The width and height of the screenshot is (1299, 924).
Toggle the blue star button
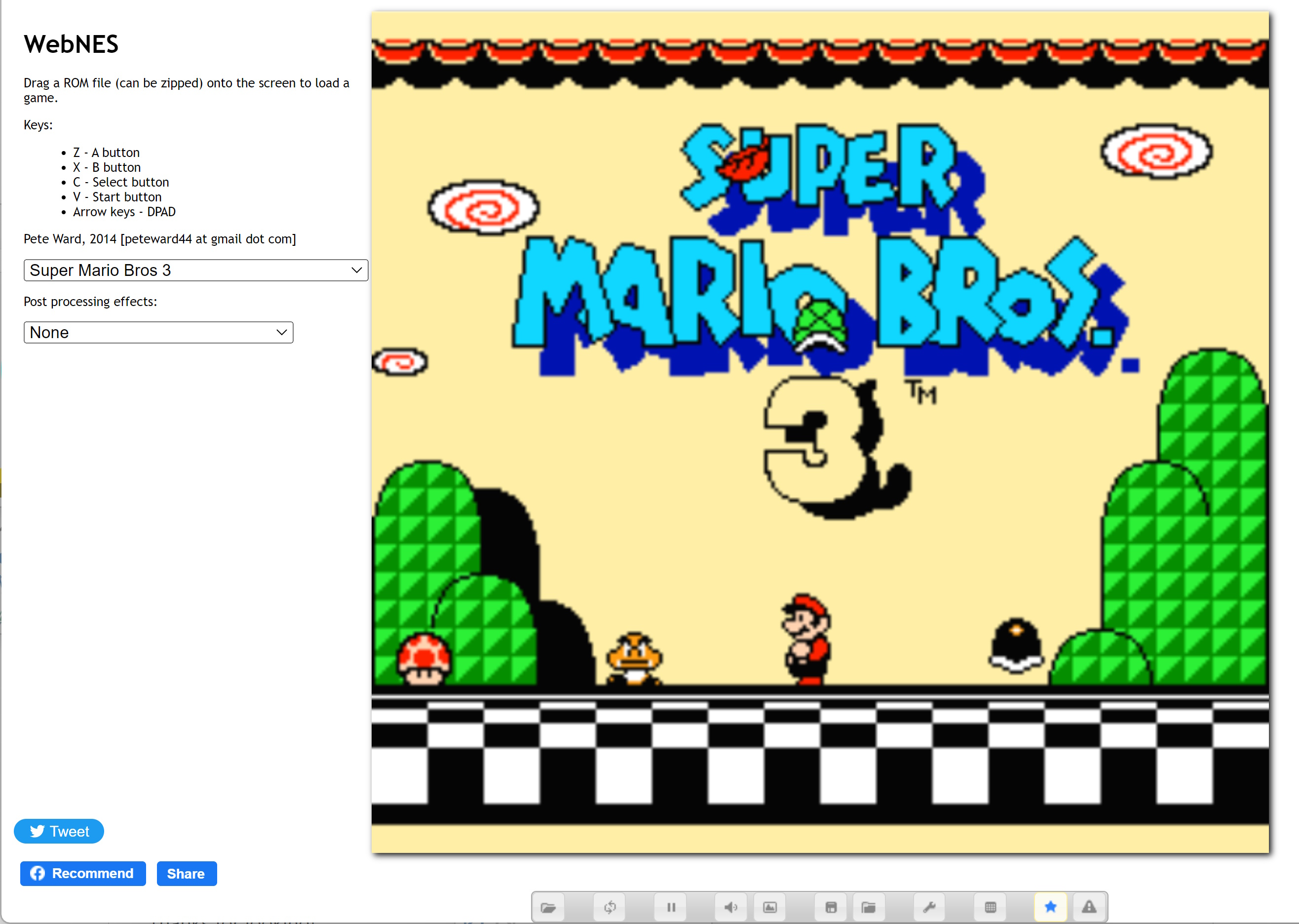tap(1050, 906)
